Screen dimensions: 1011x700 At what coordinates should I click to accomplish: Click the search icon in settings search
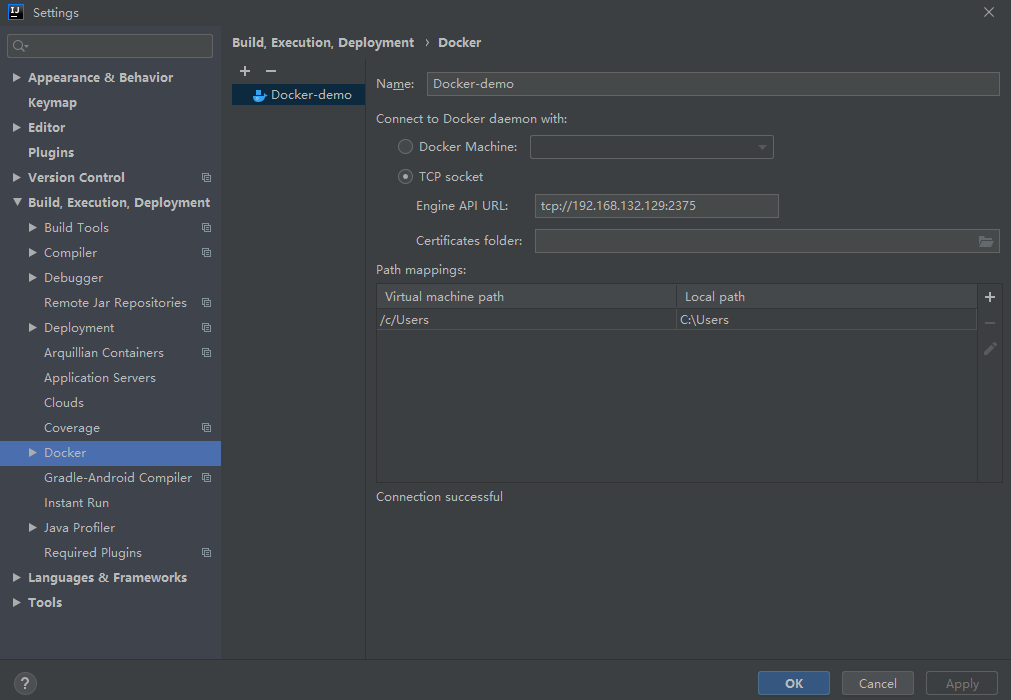(20, 46)
